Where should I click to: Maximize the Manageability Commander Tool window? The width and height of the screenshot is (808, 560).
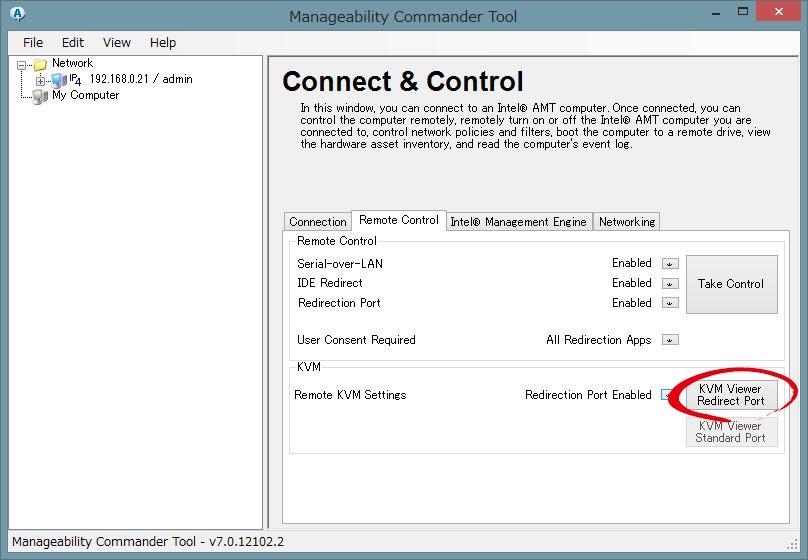tap(743, 11)
